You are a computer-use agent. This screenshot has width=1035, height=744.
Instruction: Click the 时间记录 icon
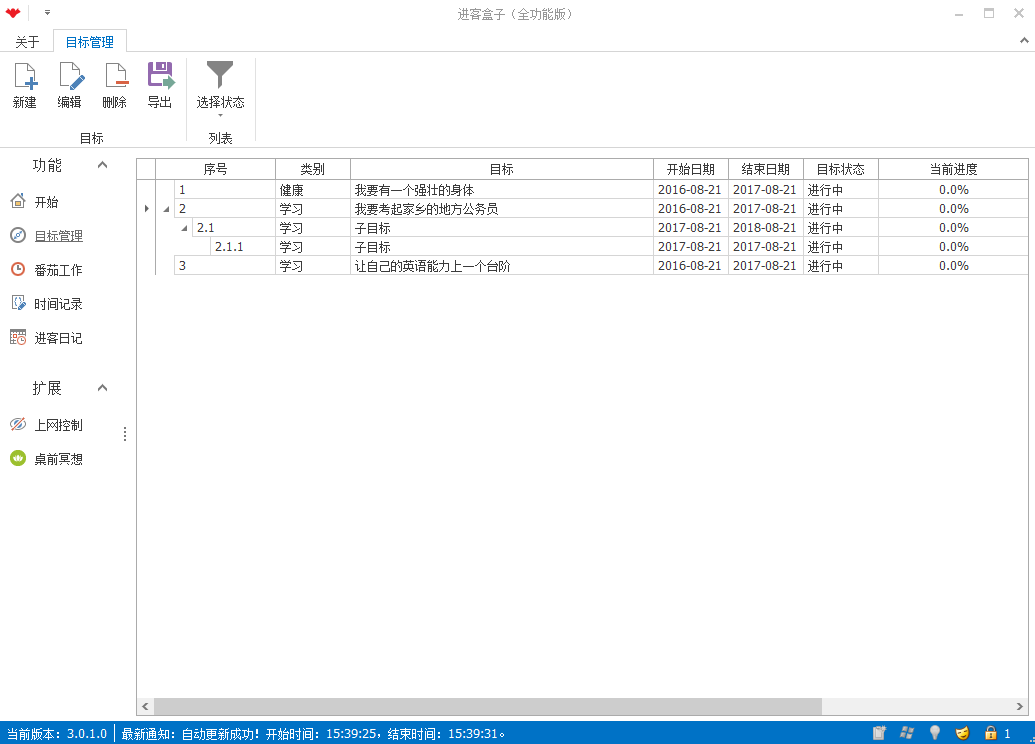pyautogui.click(x=18, y=304)
